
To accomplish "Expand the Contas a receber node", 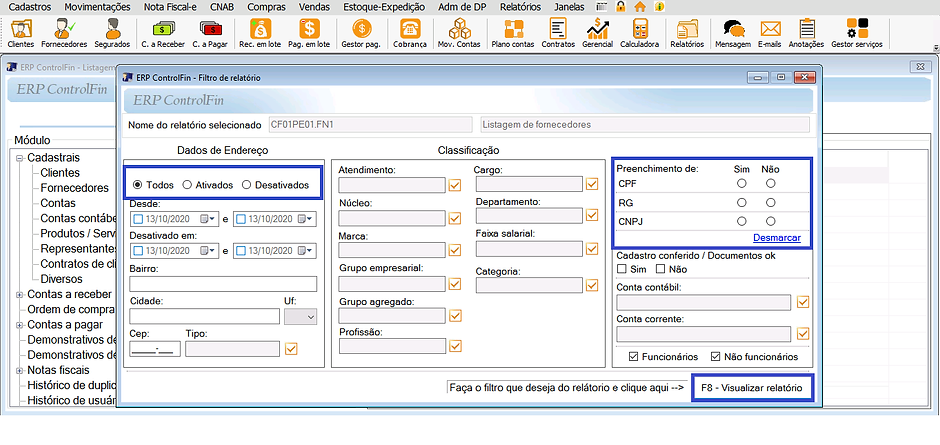I will (19, 294).
